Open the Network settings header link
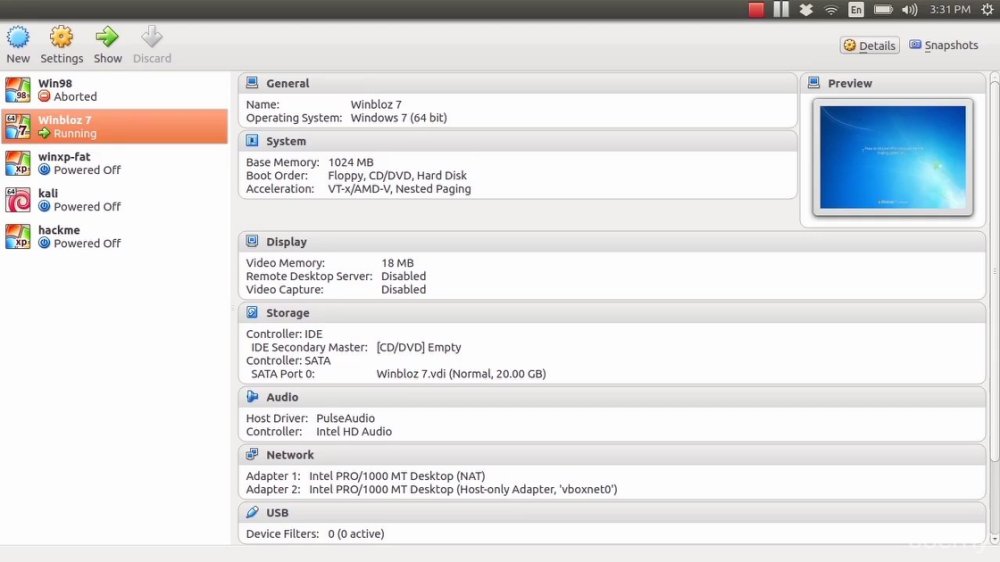The height and width of the screenshot is (562, 1000). click(x=290, y=455)
